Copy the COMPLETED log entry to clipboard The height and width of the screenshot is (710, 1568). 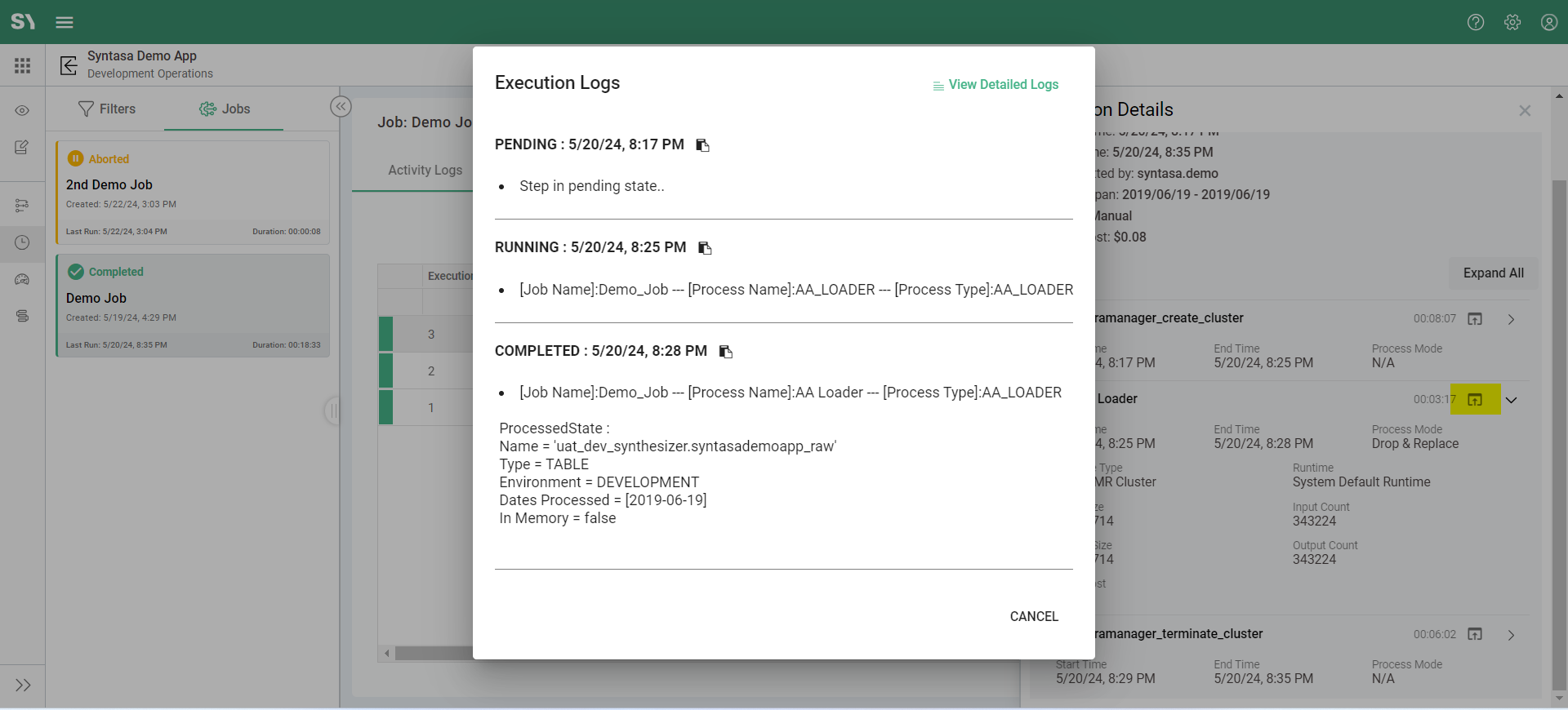click(725, 352)
